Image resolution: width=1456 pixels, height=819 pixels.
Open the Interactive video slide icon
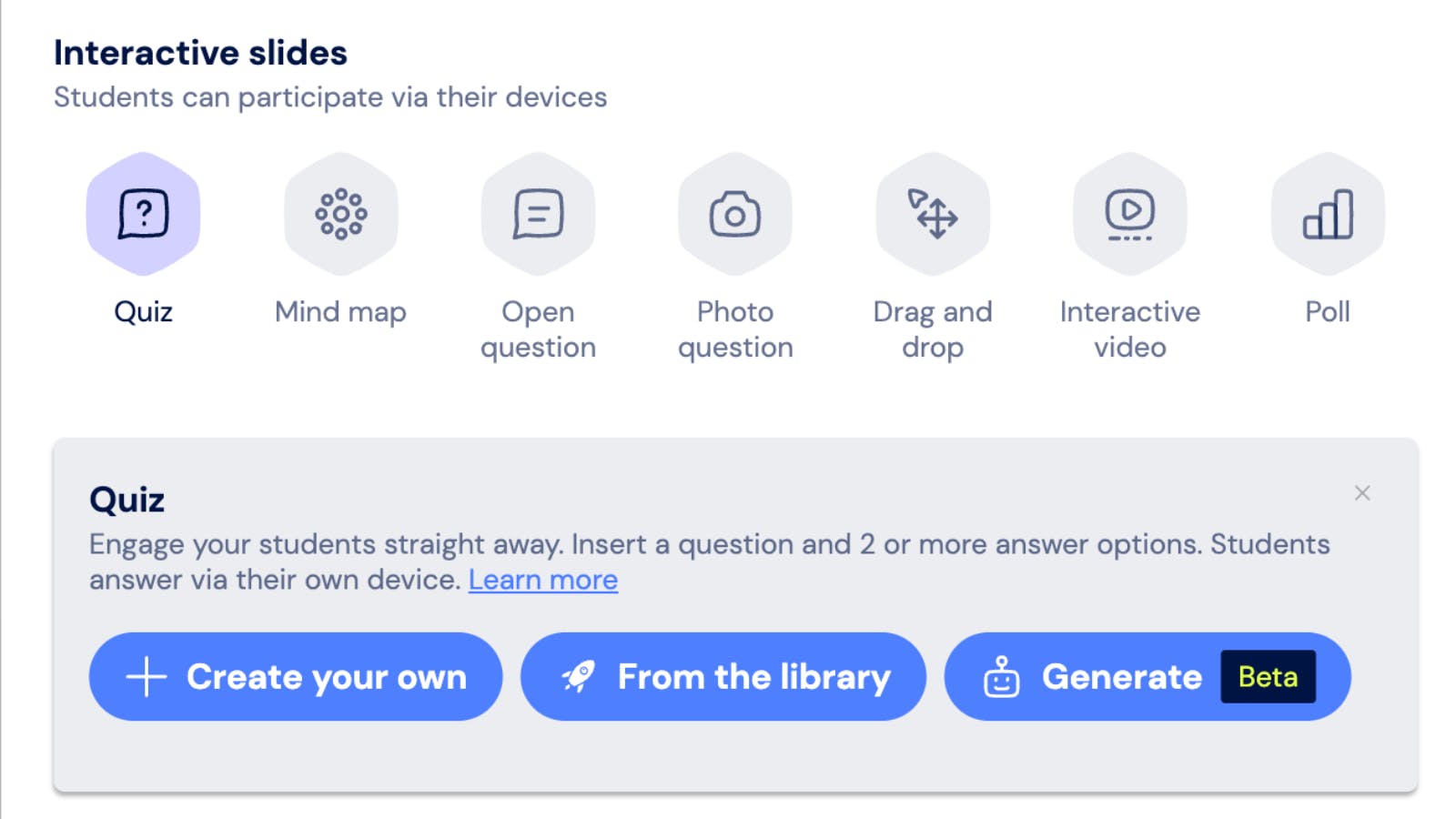[1130, 214]
